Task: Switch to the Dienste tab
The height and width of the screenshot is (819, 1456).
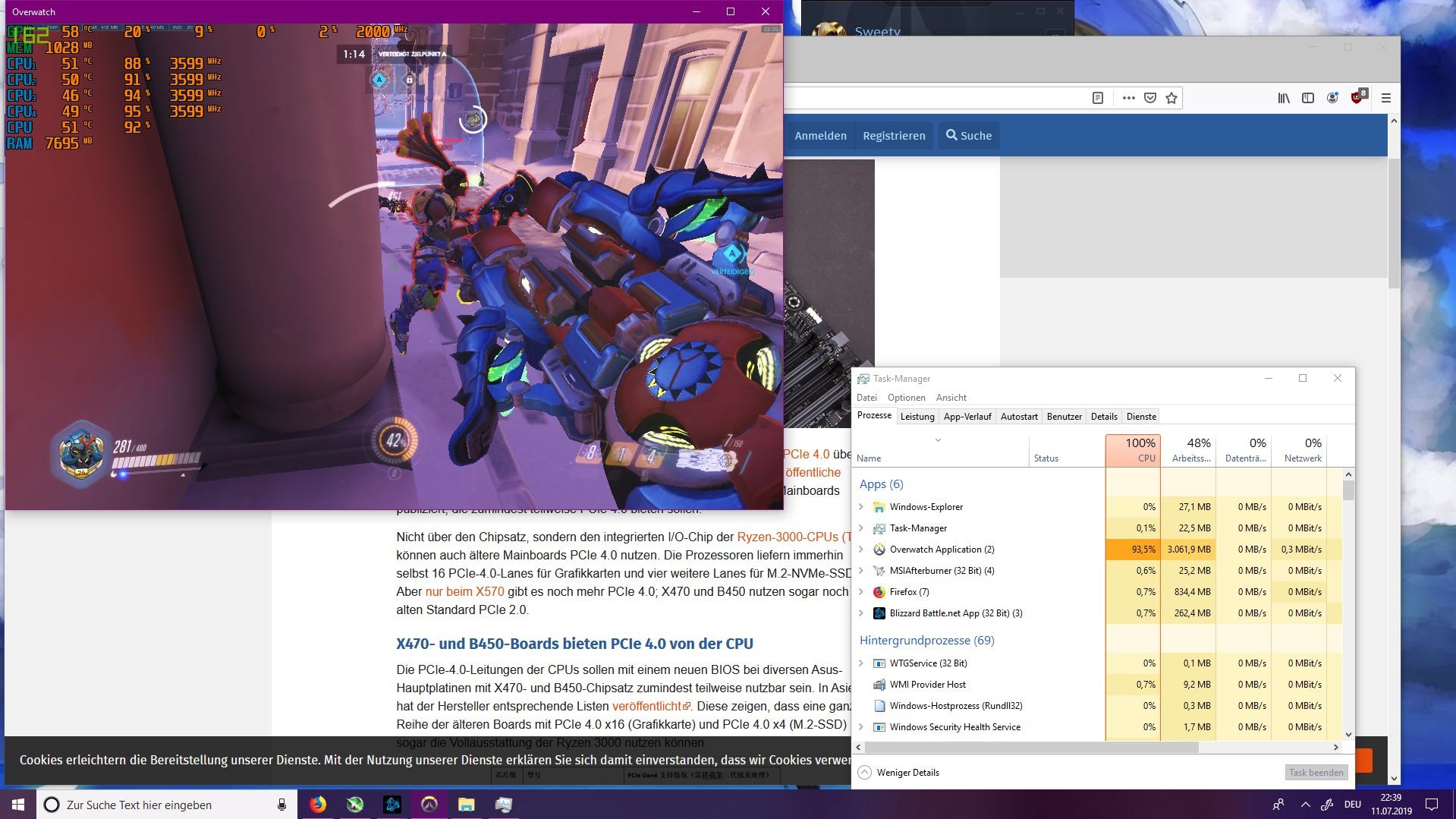Action: point(1141,417)
